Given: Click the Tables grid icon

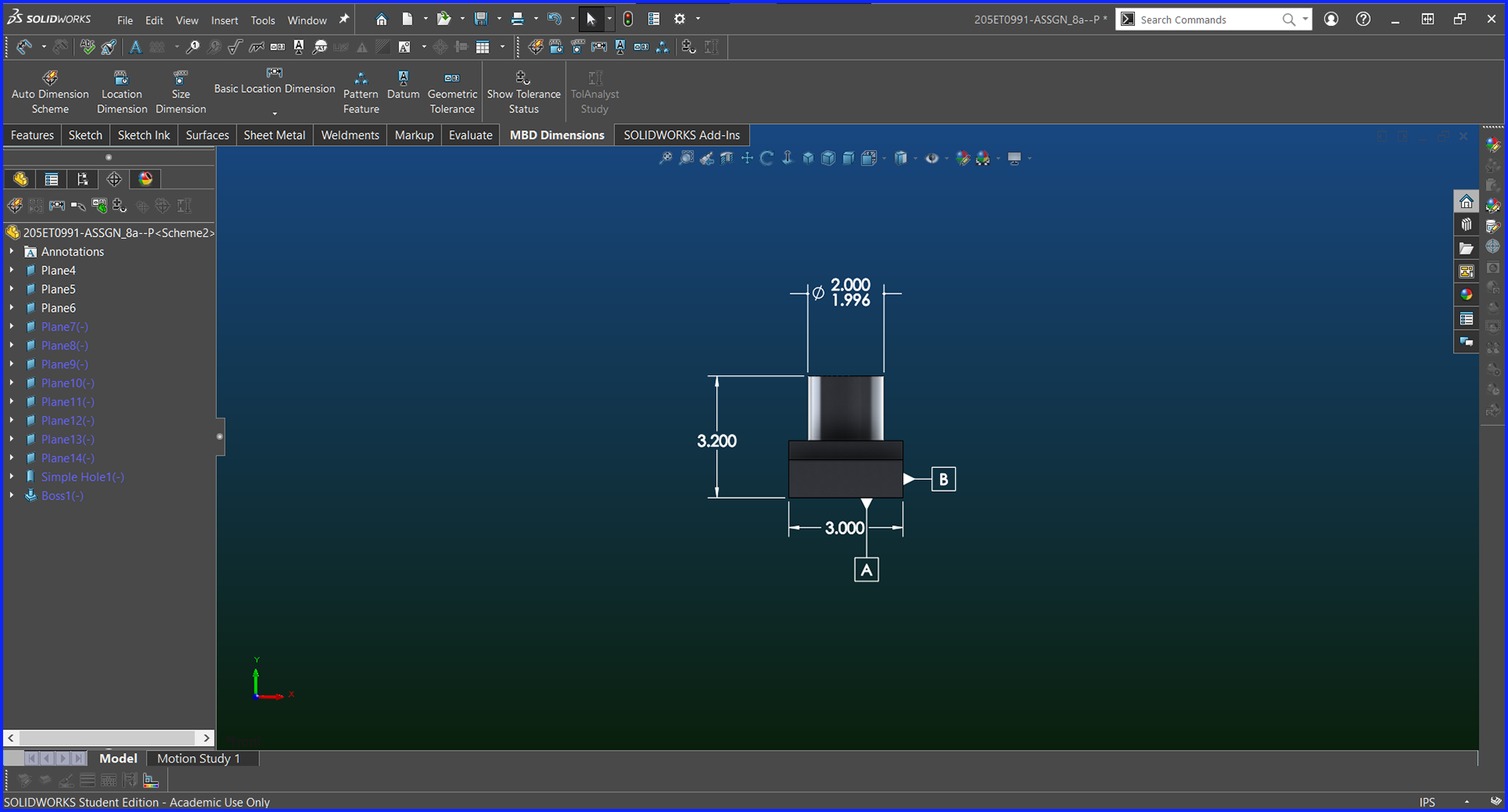Looking at the screenshot, I should coord(483,47).
